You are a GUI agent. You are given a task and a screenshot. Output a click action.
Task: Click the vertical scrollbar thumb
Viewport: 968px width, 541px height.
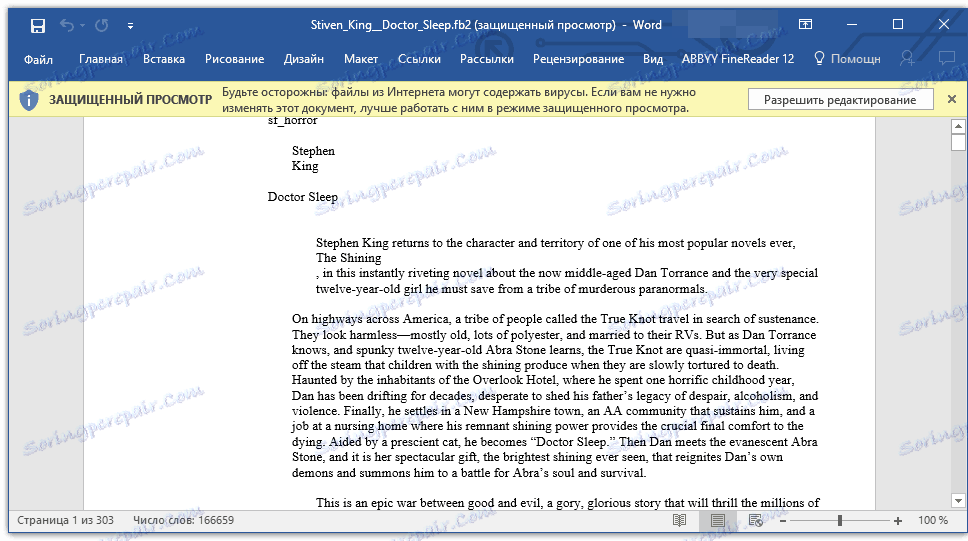click(x=958, y=142)
